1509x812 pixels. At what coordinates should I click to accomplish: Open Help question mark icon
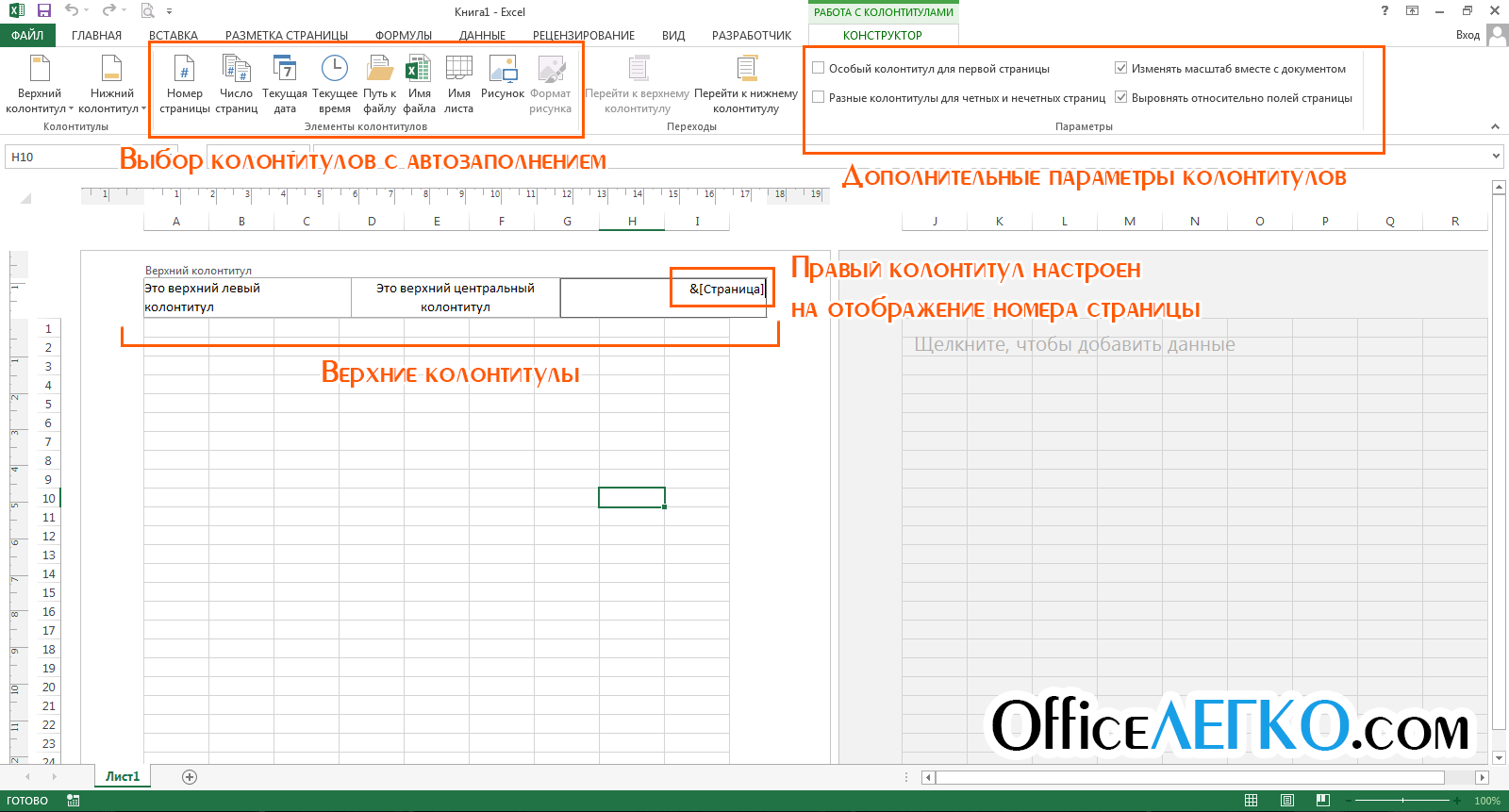tap(1385, 10)
